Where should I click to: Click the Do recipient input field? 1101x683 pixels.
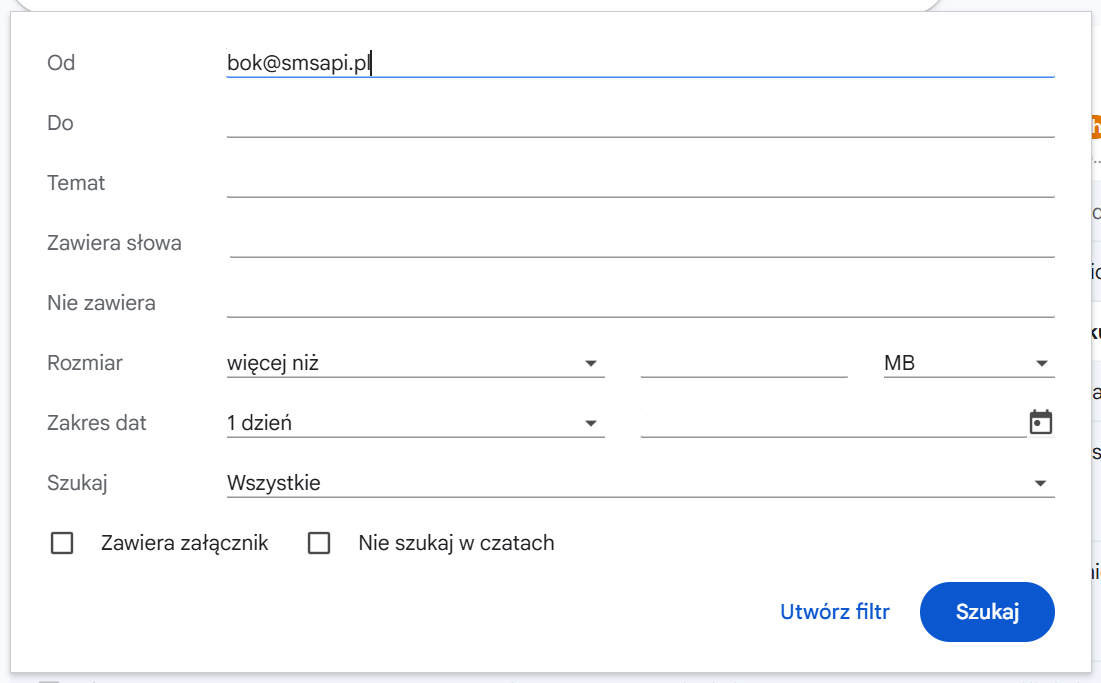(x=640, y=123)
